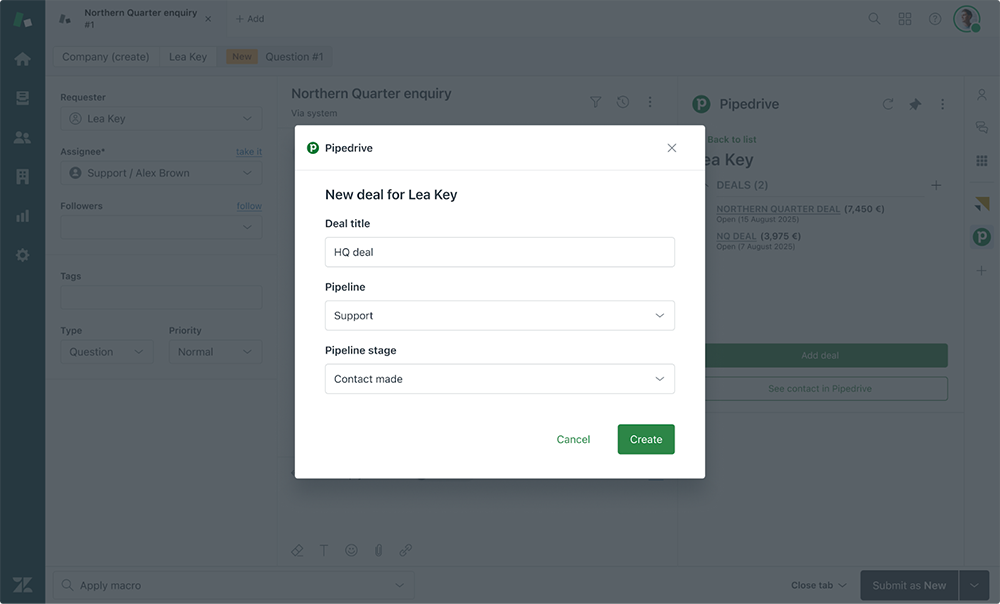
Task: Click the Back to list link
Action: pyautogui.click(x=732, y=139)
